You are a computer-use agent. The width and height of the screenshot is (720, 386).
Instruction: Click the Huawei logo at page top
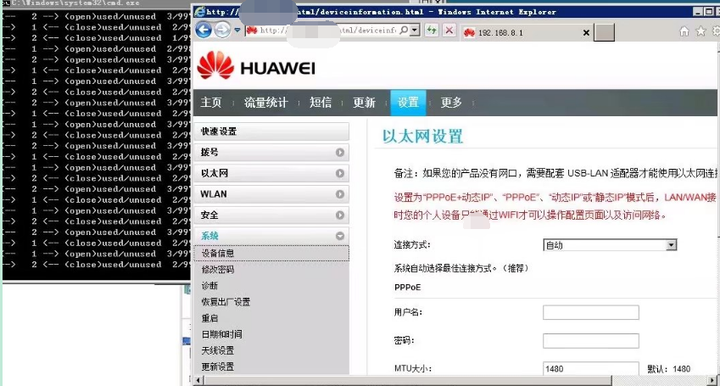click(256, 66)
